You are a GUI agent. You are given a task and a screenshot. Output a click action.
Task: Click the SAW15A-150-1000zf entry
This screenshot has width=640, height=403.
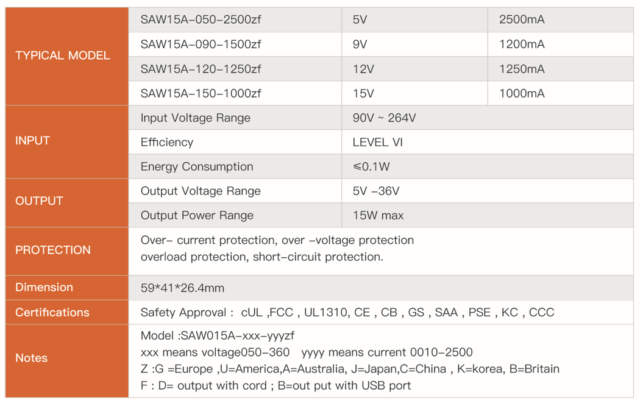tap(200, 93)
